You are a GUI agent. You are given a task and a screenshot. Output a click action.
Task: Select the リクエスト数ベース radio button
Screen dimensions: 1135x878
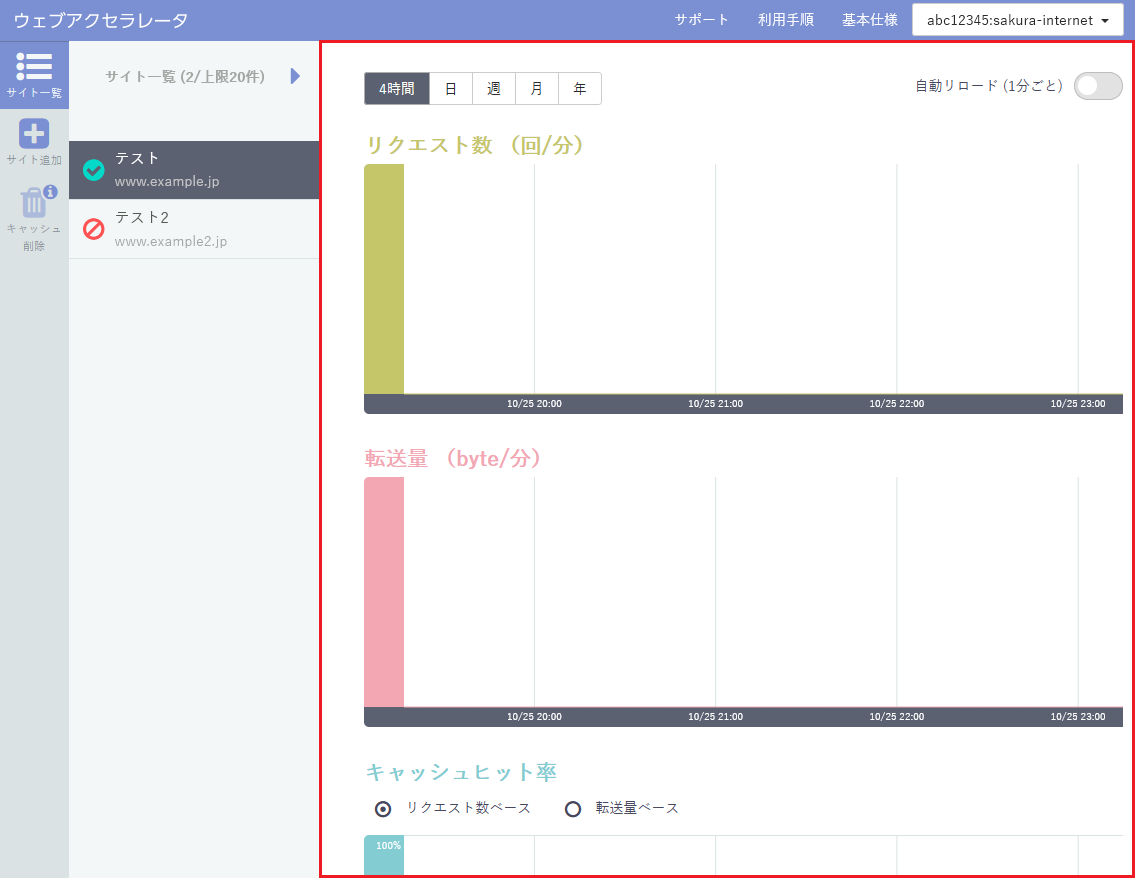[382, 809]
